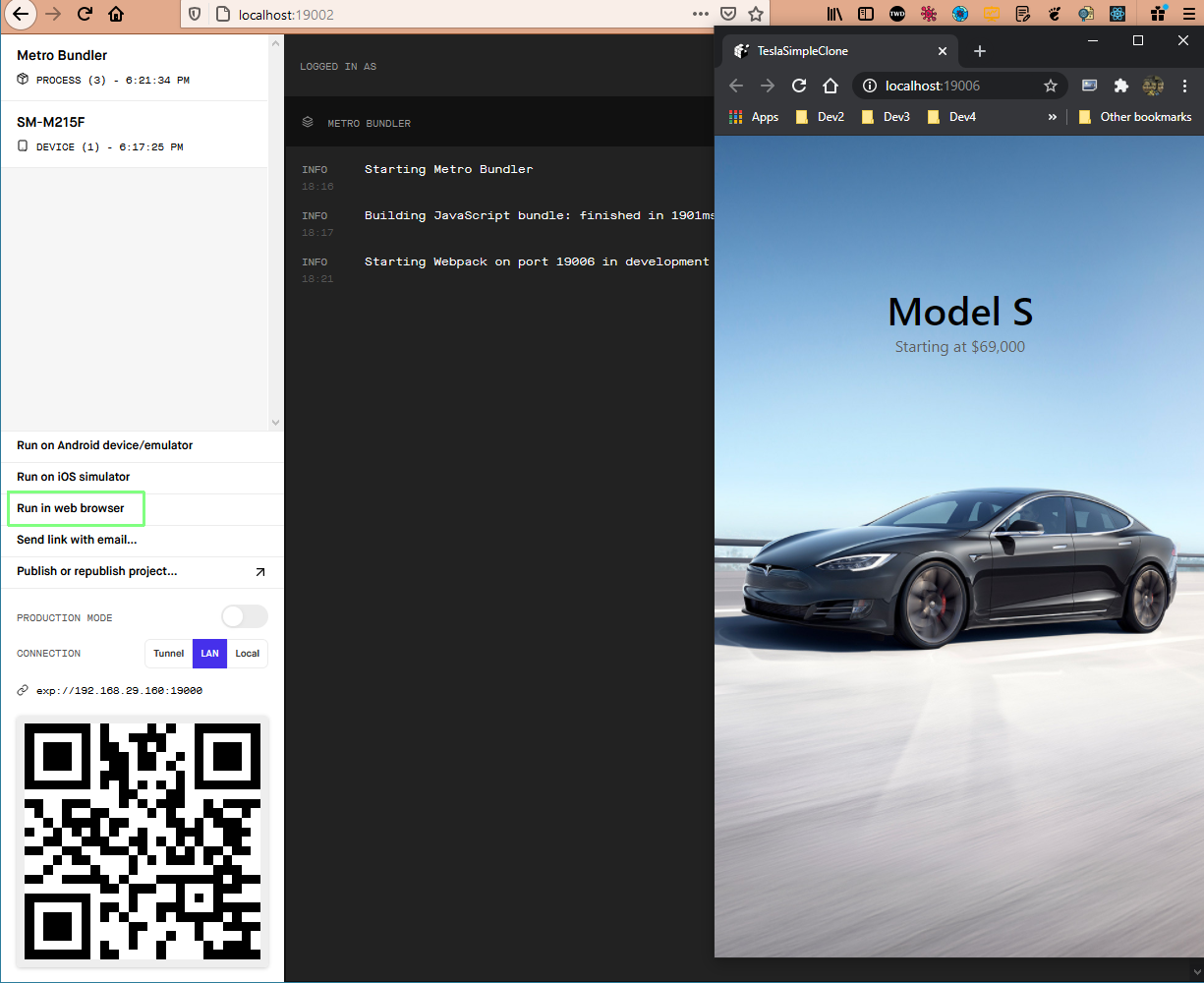Image resolution: width=1204 pixels, height=983 pixels.
Task: Click the 'Starting at $69,000' text
Action: point(960,347)
